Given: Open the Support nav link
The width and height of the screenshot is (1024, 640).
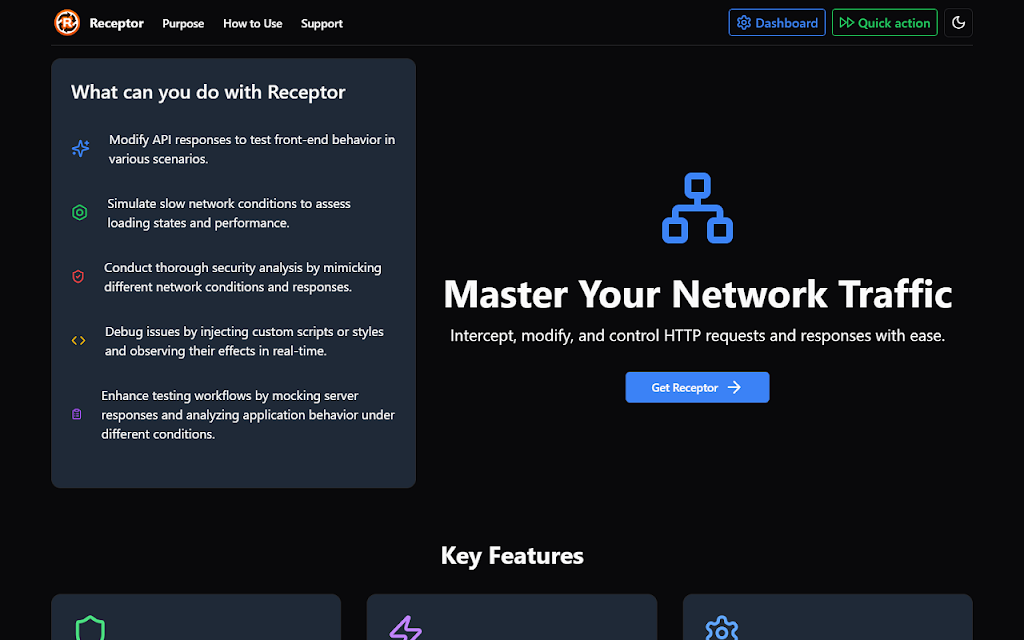Looking at the screenshot, I should 321,24.
